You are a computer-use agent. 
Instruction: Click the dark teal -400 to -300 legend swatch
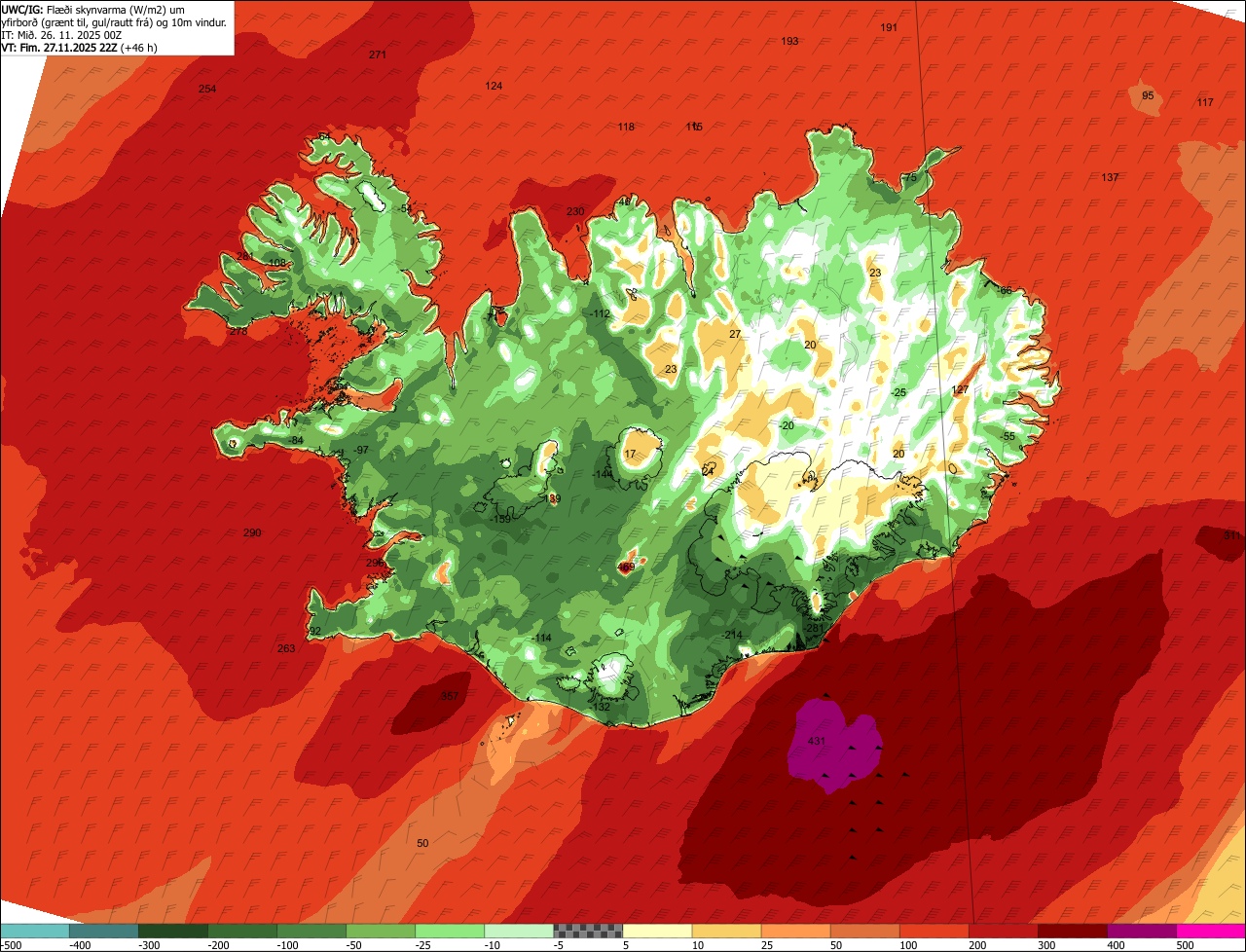(x=104, y=931)
